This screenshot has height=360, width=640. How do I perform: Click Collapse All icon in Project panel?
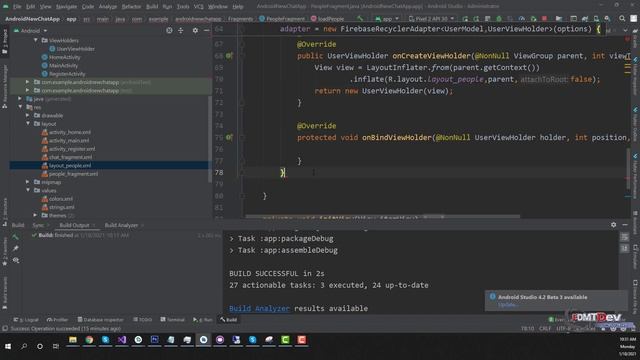180,31
